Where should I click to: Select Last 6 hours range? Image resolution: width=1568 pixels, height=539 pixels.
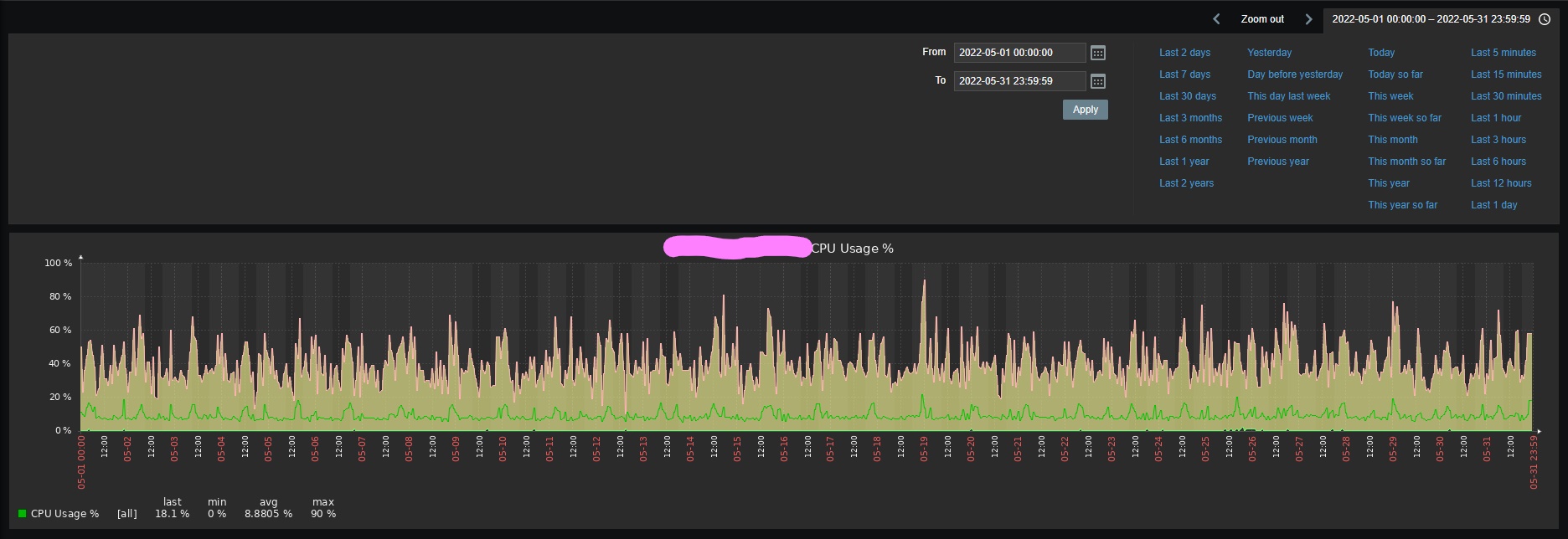coord(1498,162)
